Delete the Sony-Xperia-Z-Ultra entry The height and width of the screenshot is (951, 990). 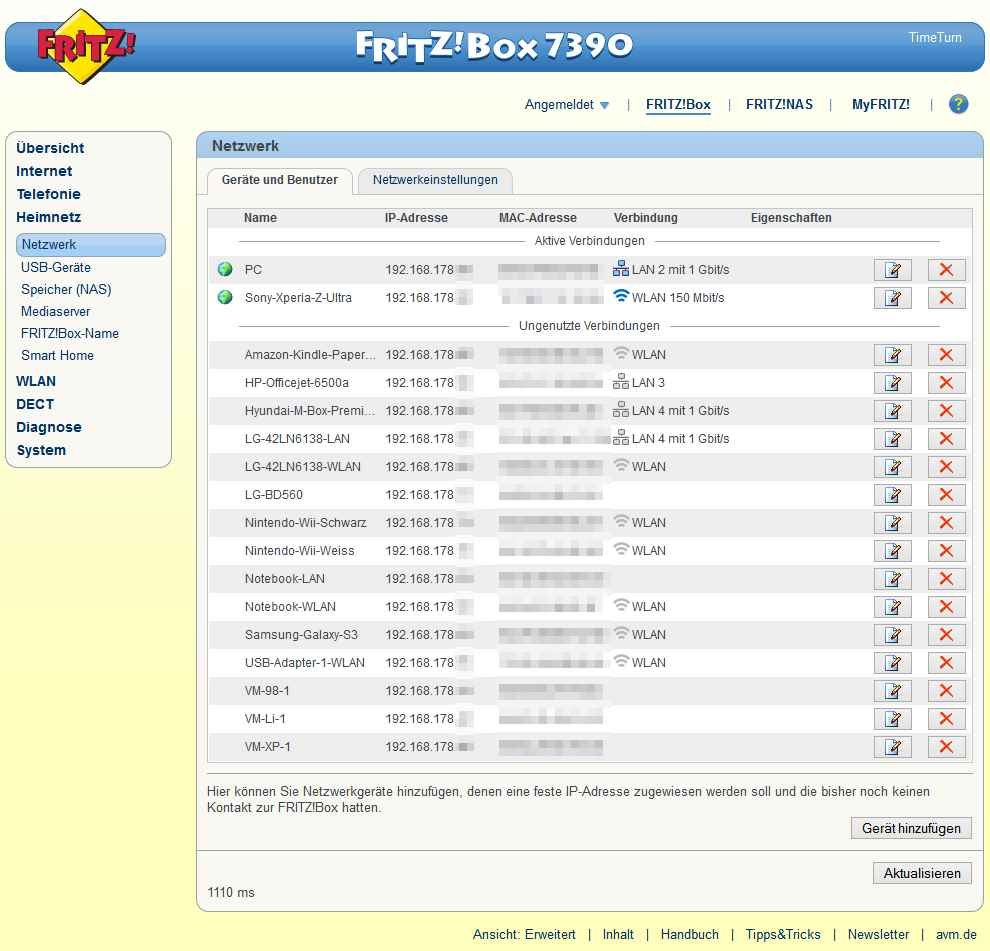pyautogui.click(x=946, y=297)
